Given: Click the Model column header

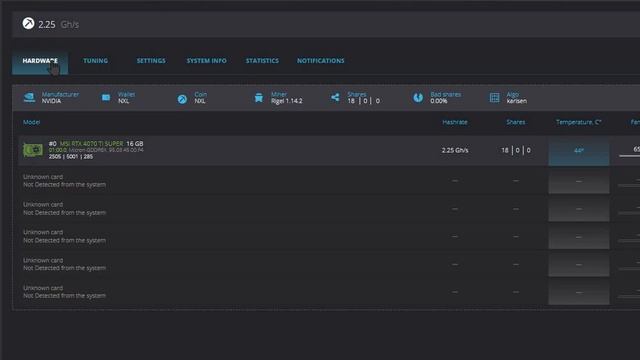Looking at the screenshot, I should point(31,122).
